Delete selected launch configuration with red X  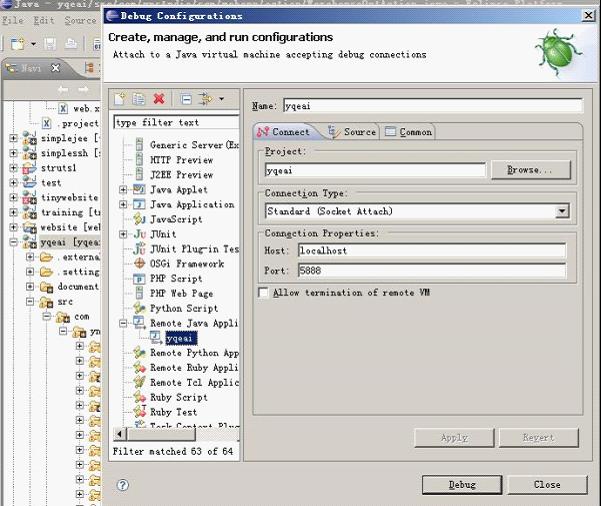[158, 98]
